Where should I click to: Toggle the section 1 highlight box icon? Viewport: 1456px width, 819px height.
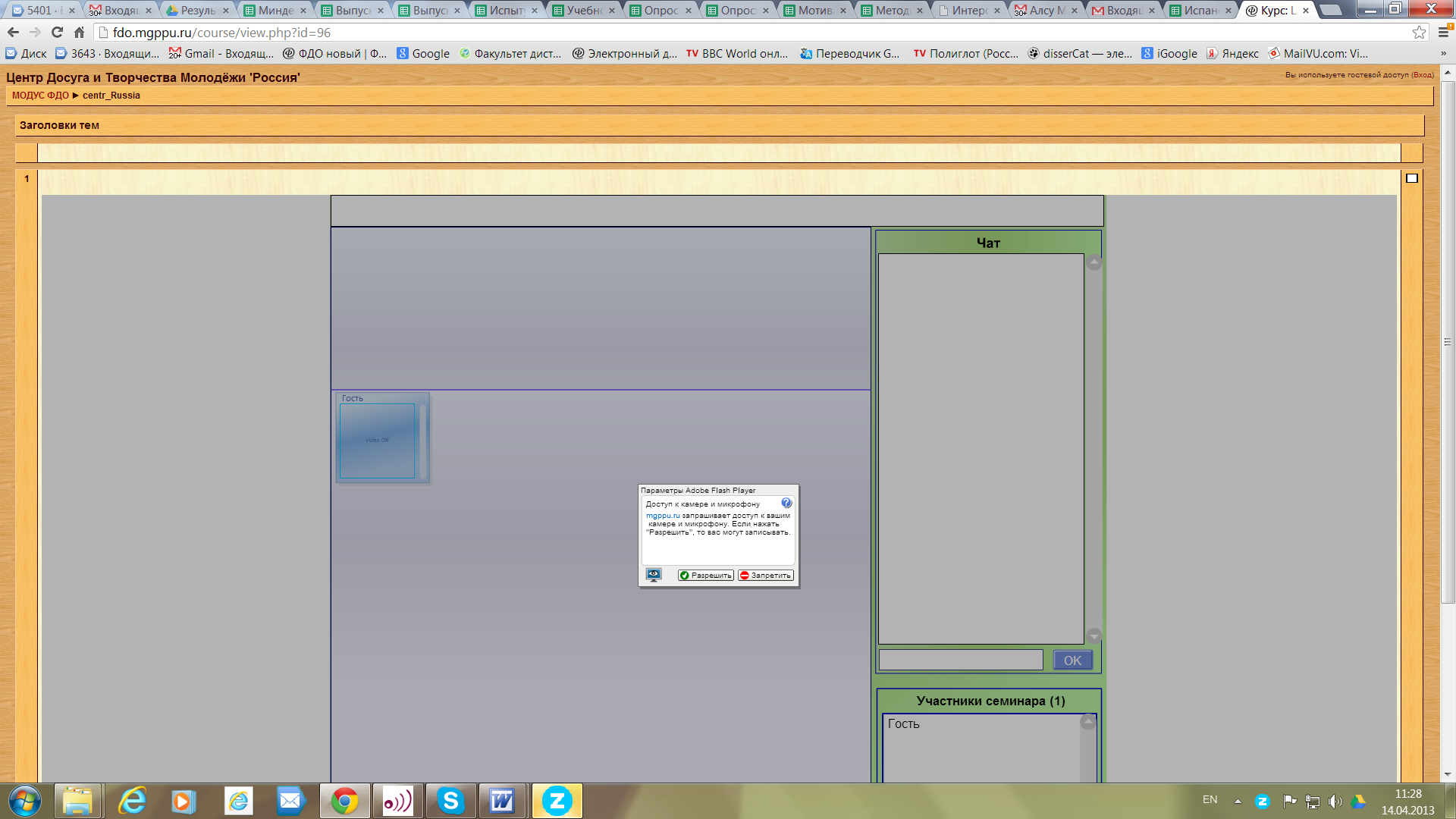pos(1411,178)
